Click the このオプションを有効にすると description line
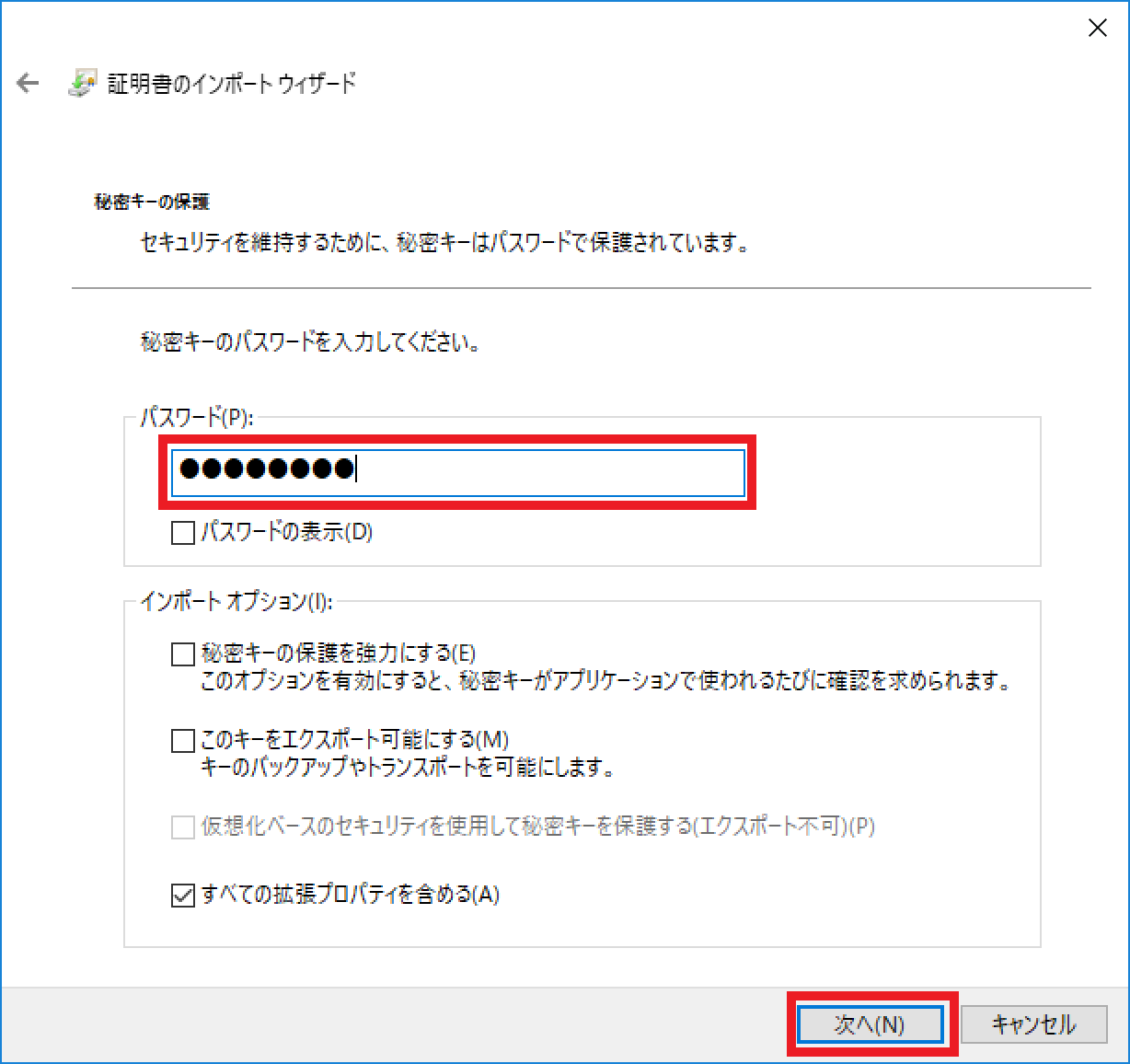 point(605,682)
